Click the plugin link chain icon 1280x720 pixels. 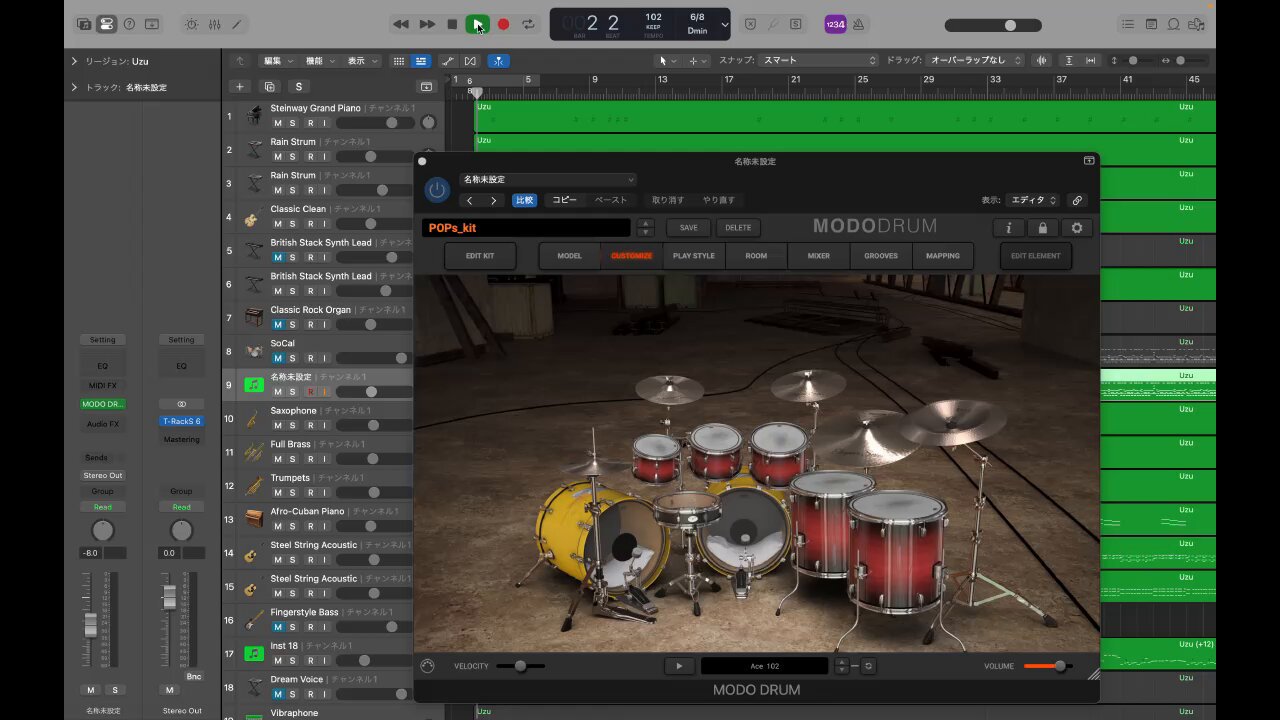(1077, 200)
